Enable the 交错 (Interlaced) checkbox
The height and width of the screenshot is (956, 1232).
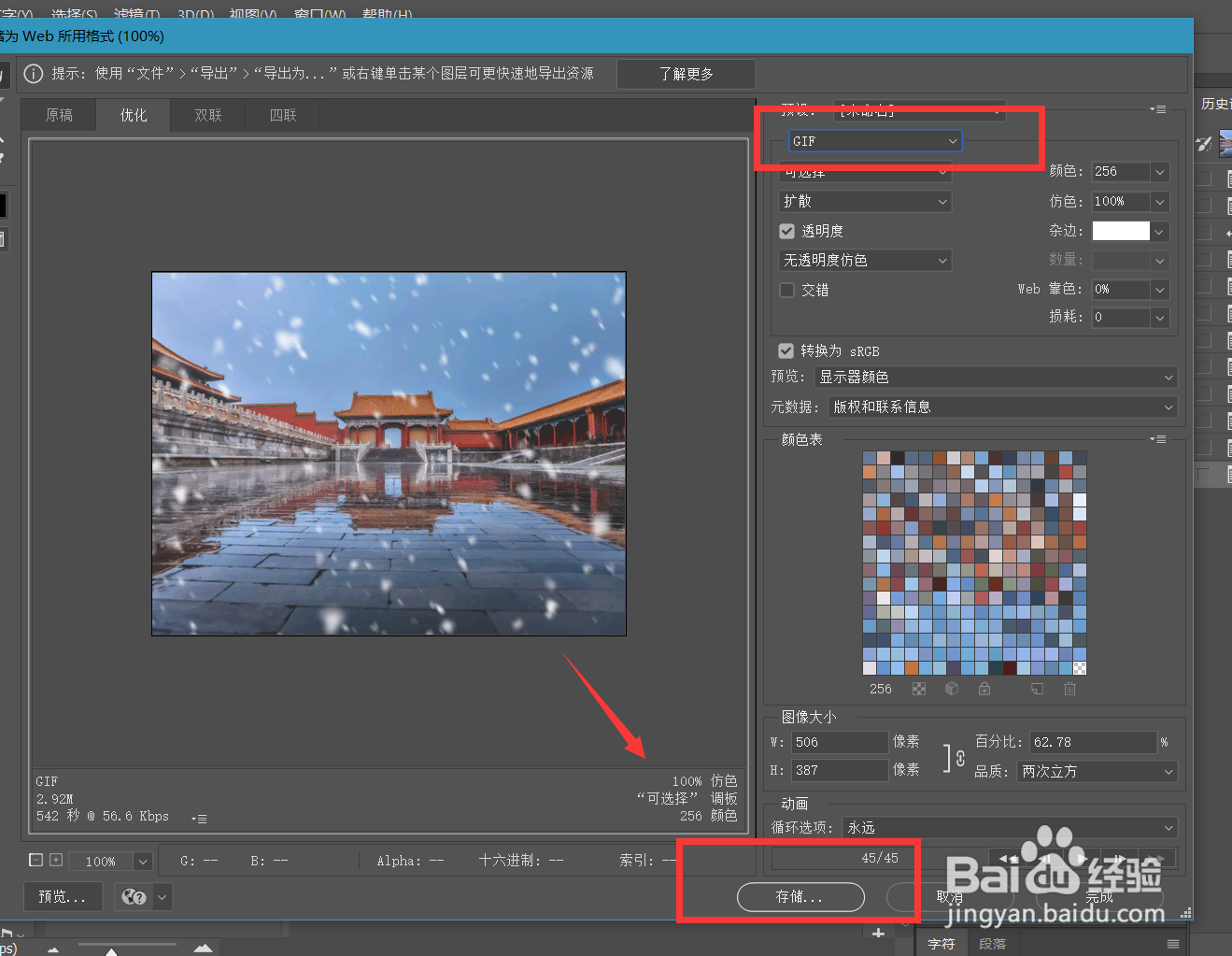(786, 290)
